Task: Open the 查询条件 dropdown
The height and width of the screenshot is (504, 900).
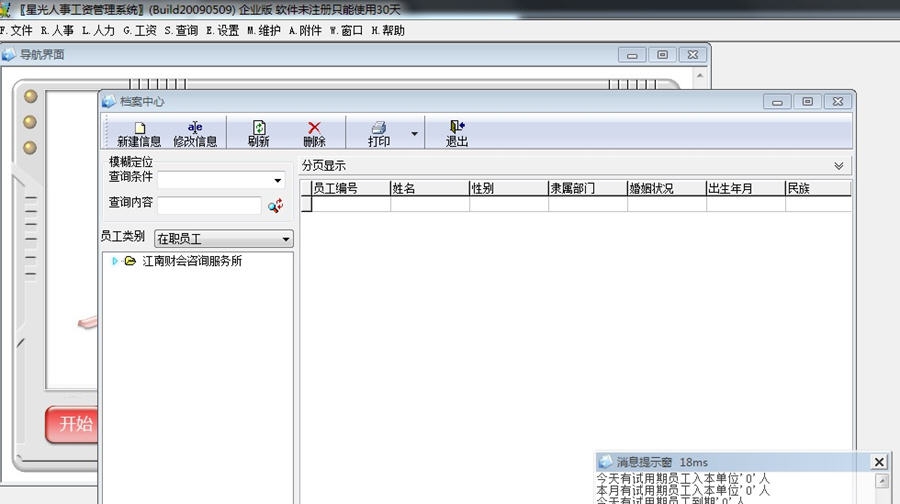Action: [x=278, y=180]
